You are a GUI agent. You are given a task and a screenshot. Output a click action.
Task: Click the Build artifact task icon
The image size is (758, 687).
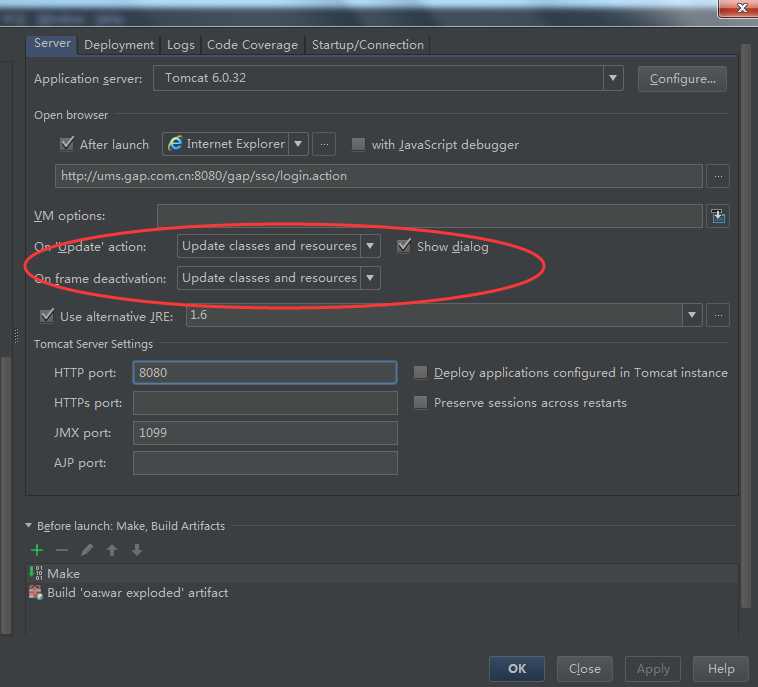(36, 592)
